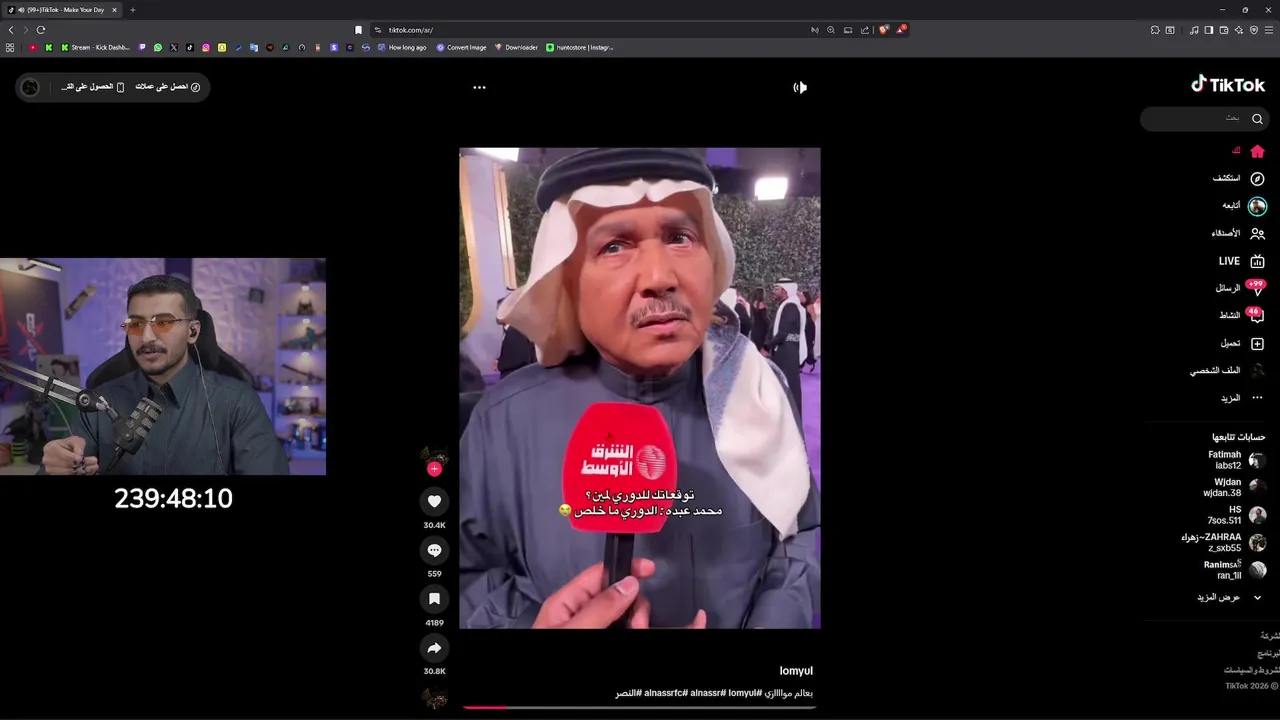The width and height of the screenshot is (1280, 720).
Task: Go back with the browser back arrow
Action: click(11, 30)
